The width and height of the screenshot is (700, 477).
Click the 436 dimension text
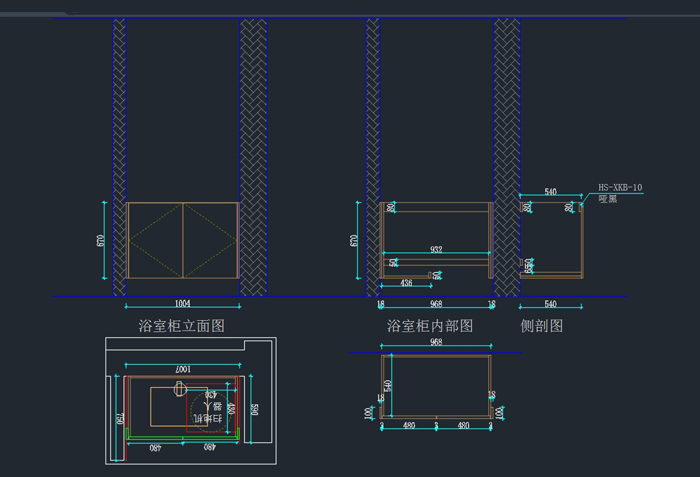407,283
